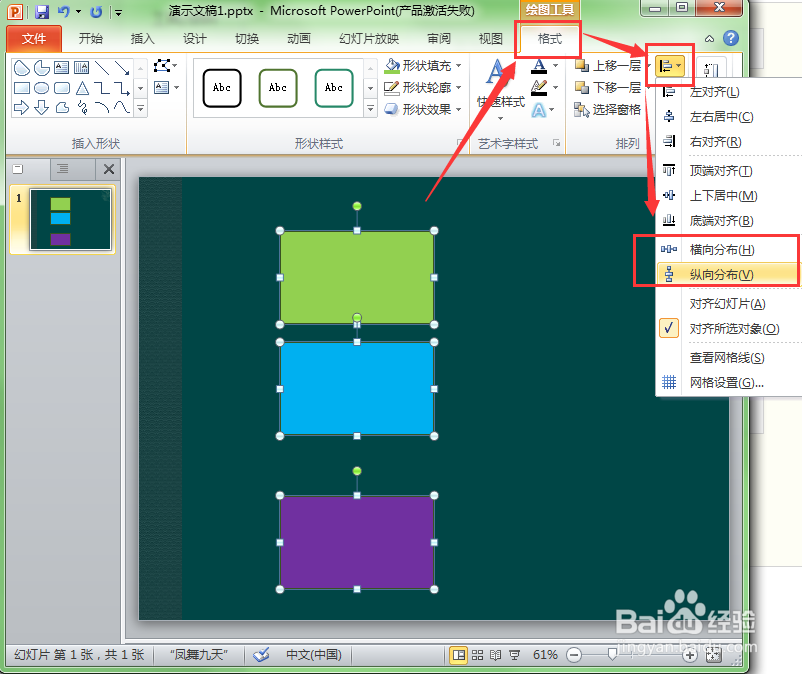This screenshot has width=802, height=674.
Task: Open the undo history dropdown arrow
Action: point(79,11)
